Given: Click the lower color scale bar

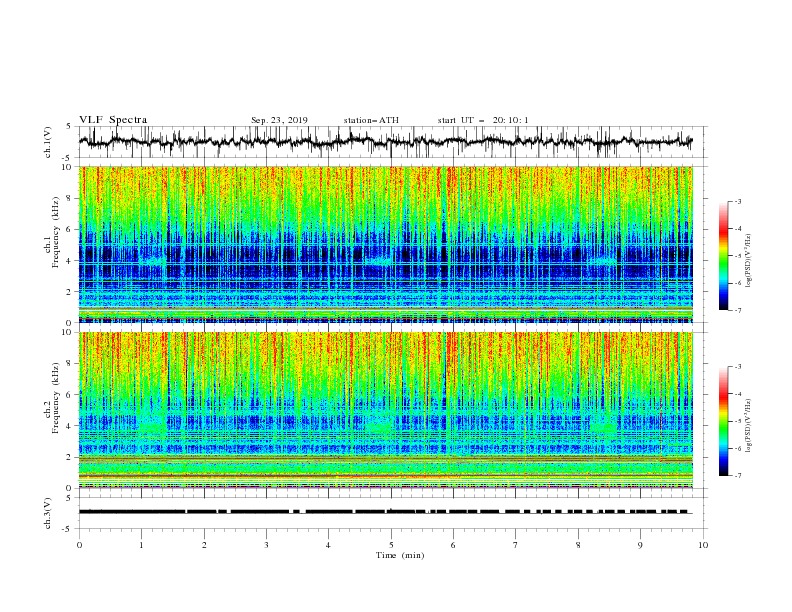Looking at the screenshot, I should (723, 421).
